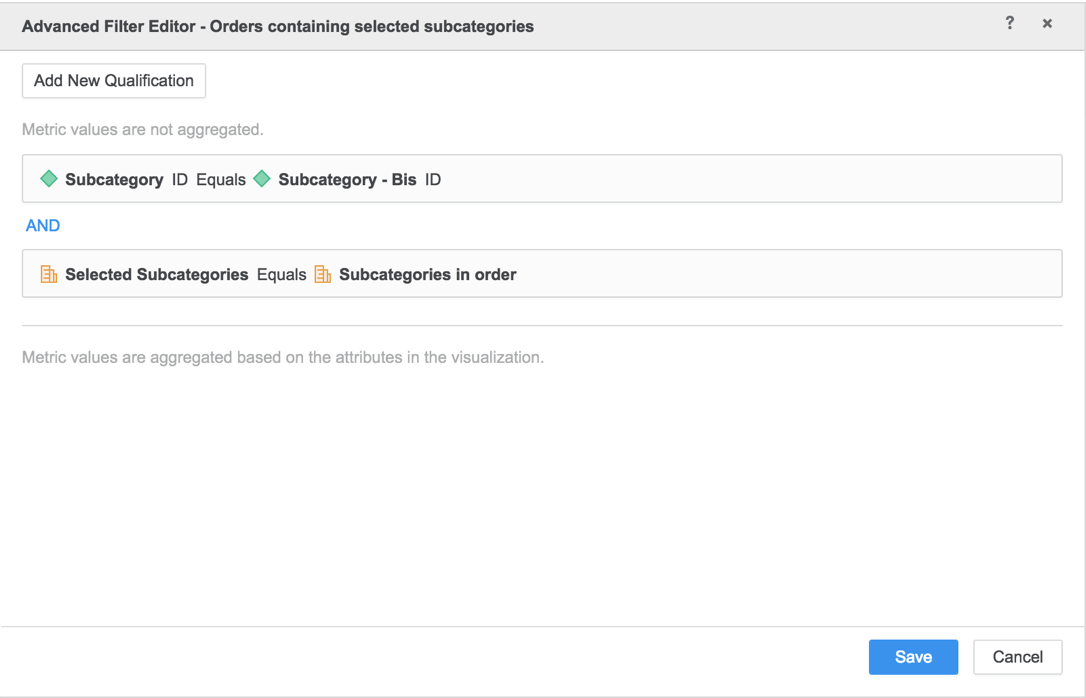
Task: Click the Subcategory - Bis attribute name
Action: click(x=347, y=179)
